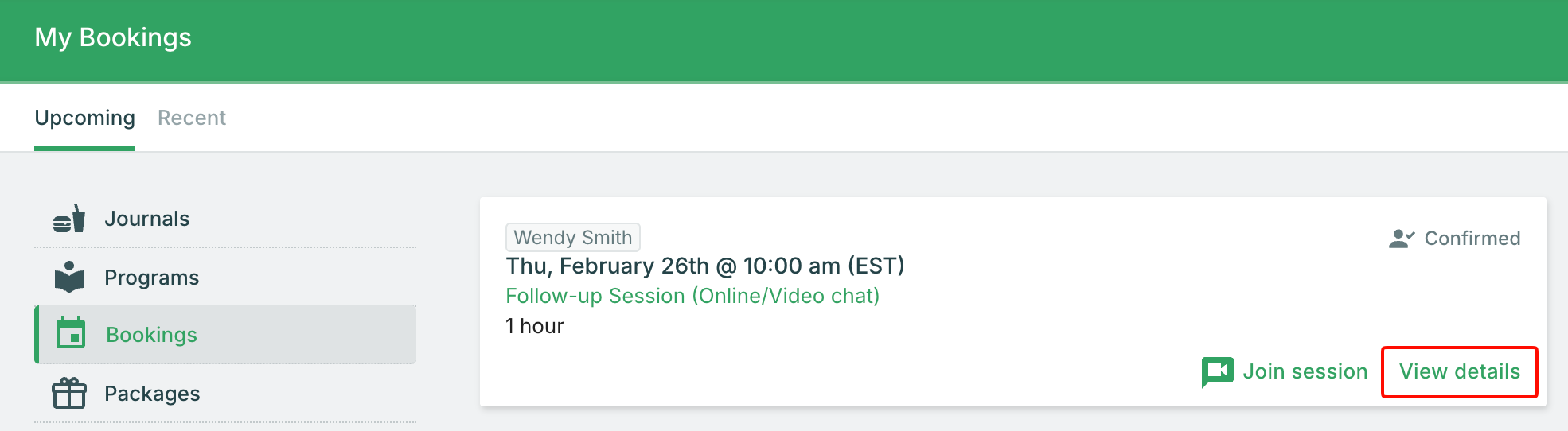This screenshot has height=431, width=1568.
Task: Click the Join session video camera icon
Action: [x=1217, y=371]
